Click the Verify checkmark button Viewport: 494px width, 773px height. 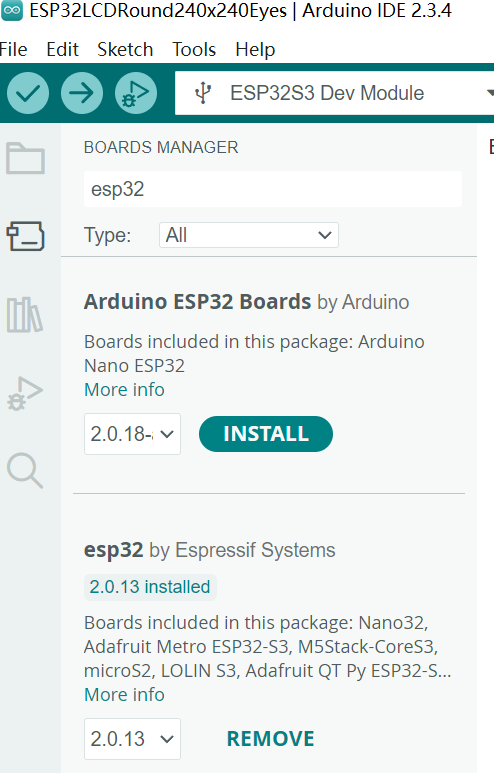28,93
